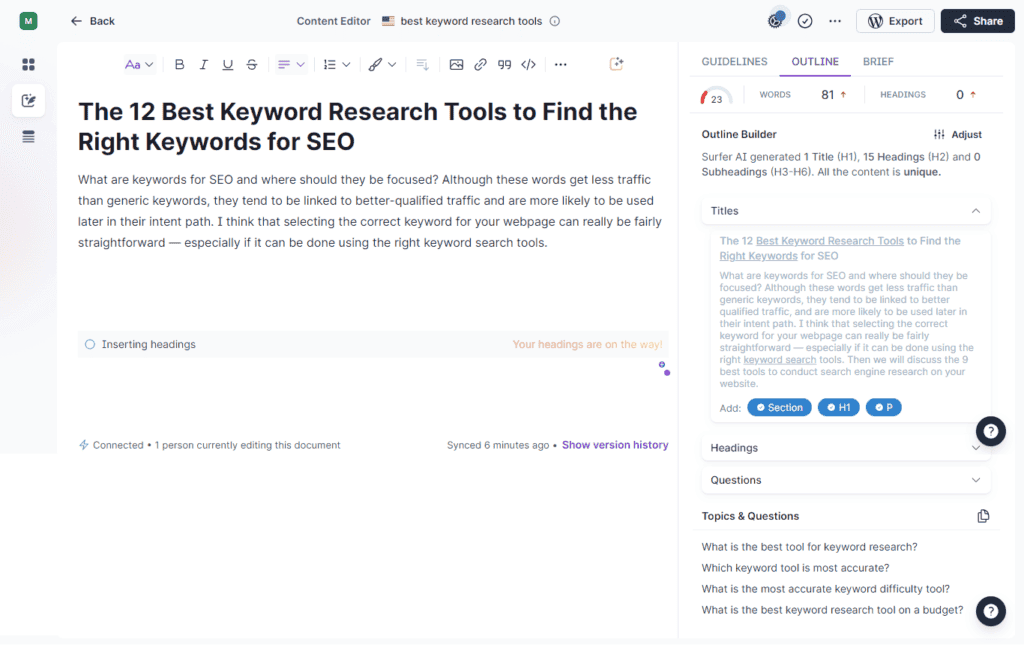The image size is (1024, 645).
Task: Apply italic formatting
Action: click(203, 64)
